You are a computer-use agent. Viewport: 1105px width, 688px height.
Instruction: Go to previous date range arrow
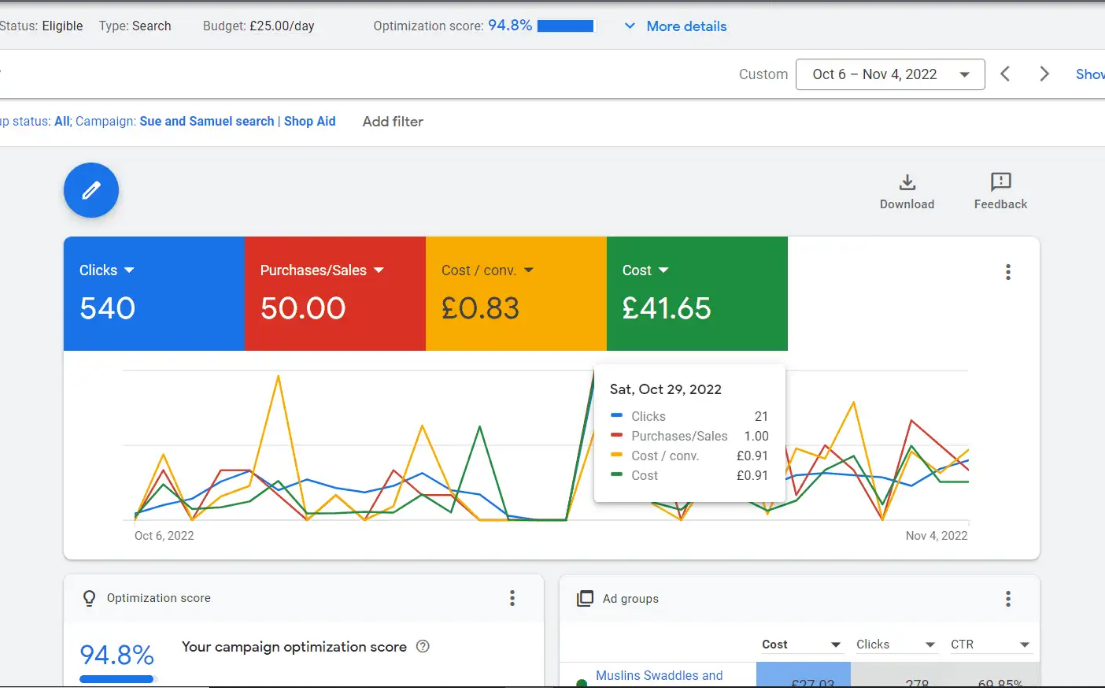pos(1006,74)
